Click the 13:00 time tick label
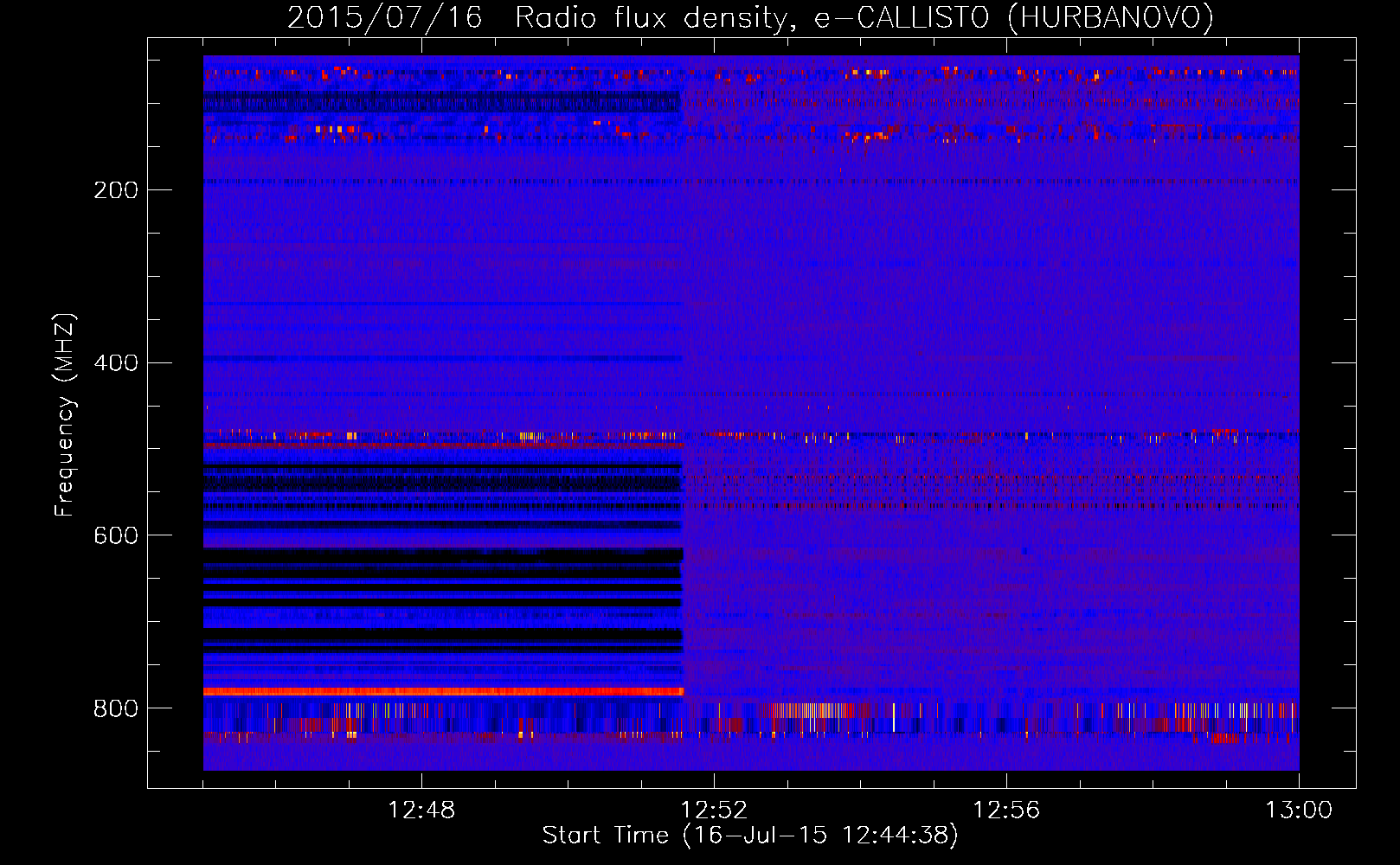 [1299, 811]
